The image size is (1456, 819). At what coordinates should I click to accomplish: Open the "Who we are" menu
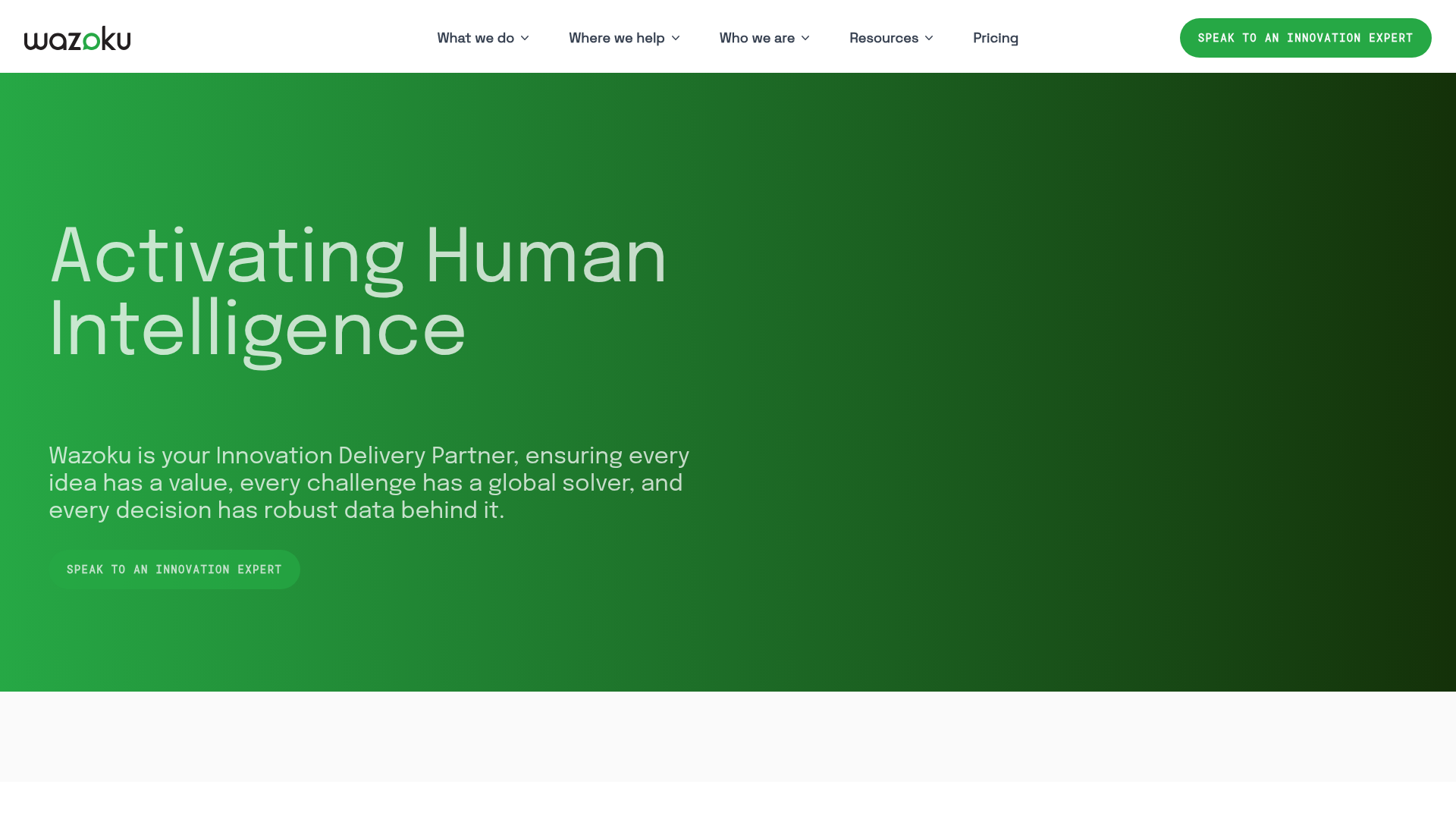point(758,38)
